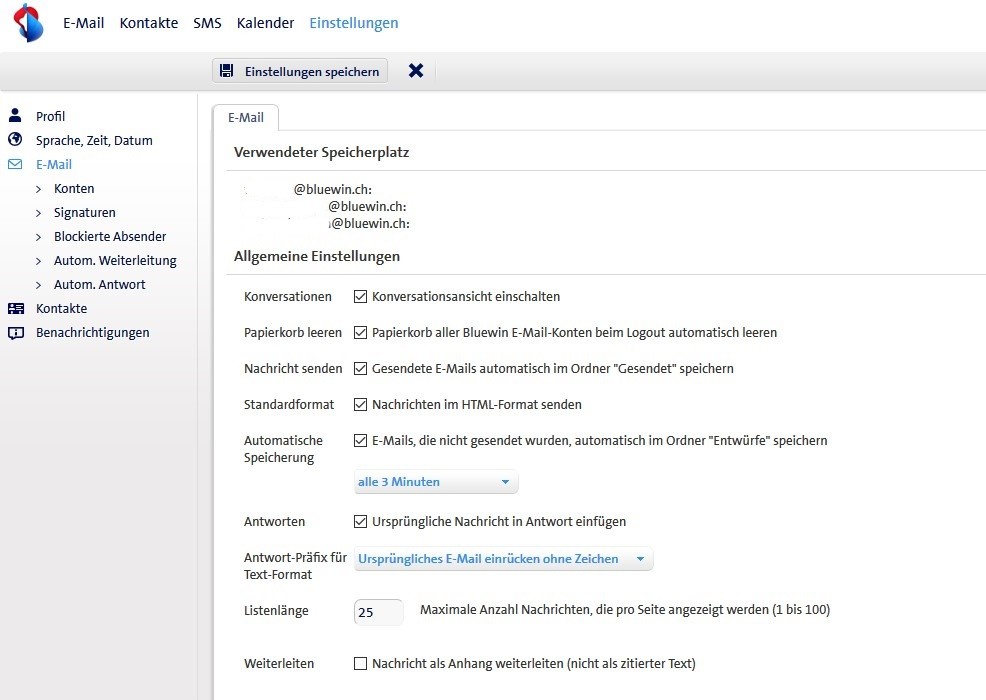The height and width of the screenshot is (700, 986).
Task: Click the Listenlänge input field showing 25
Action: click(378, 611)
